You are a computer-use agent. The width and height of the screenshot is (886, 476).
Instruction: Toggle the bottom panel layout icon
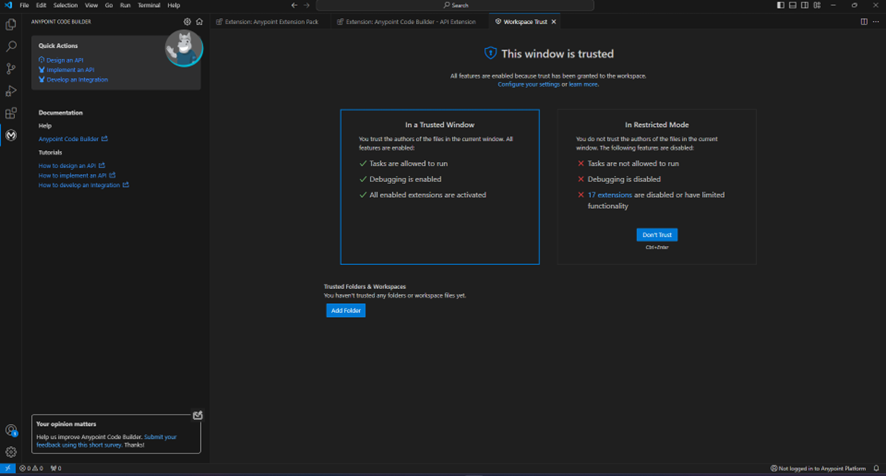click(x=793, y=5)
